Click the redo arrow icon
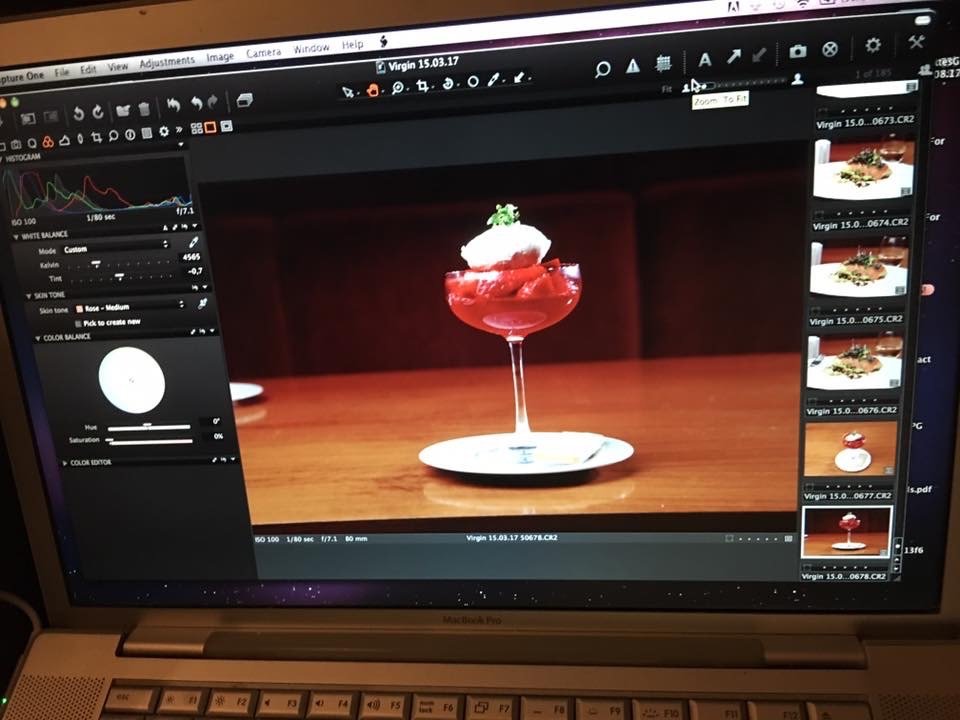Screen dimensions: 960x720 pos(213,102)
